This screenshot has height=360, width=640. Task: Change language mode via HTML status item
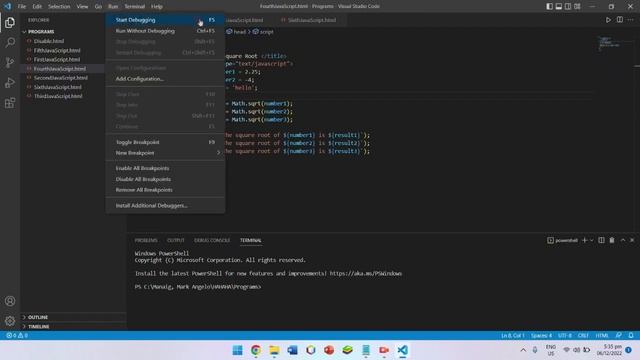[602, 335]
